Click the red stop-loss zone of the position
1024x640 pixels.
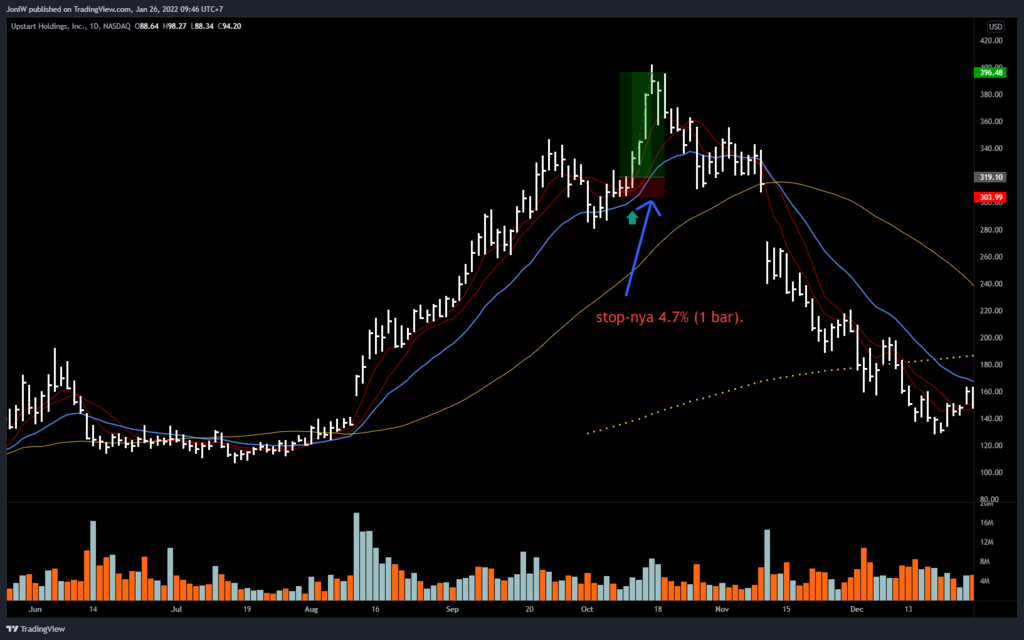[641, 188]
